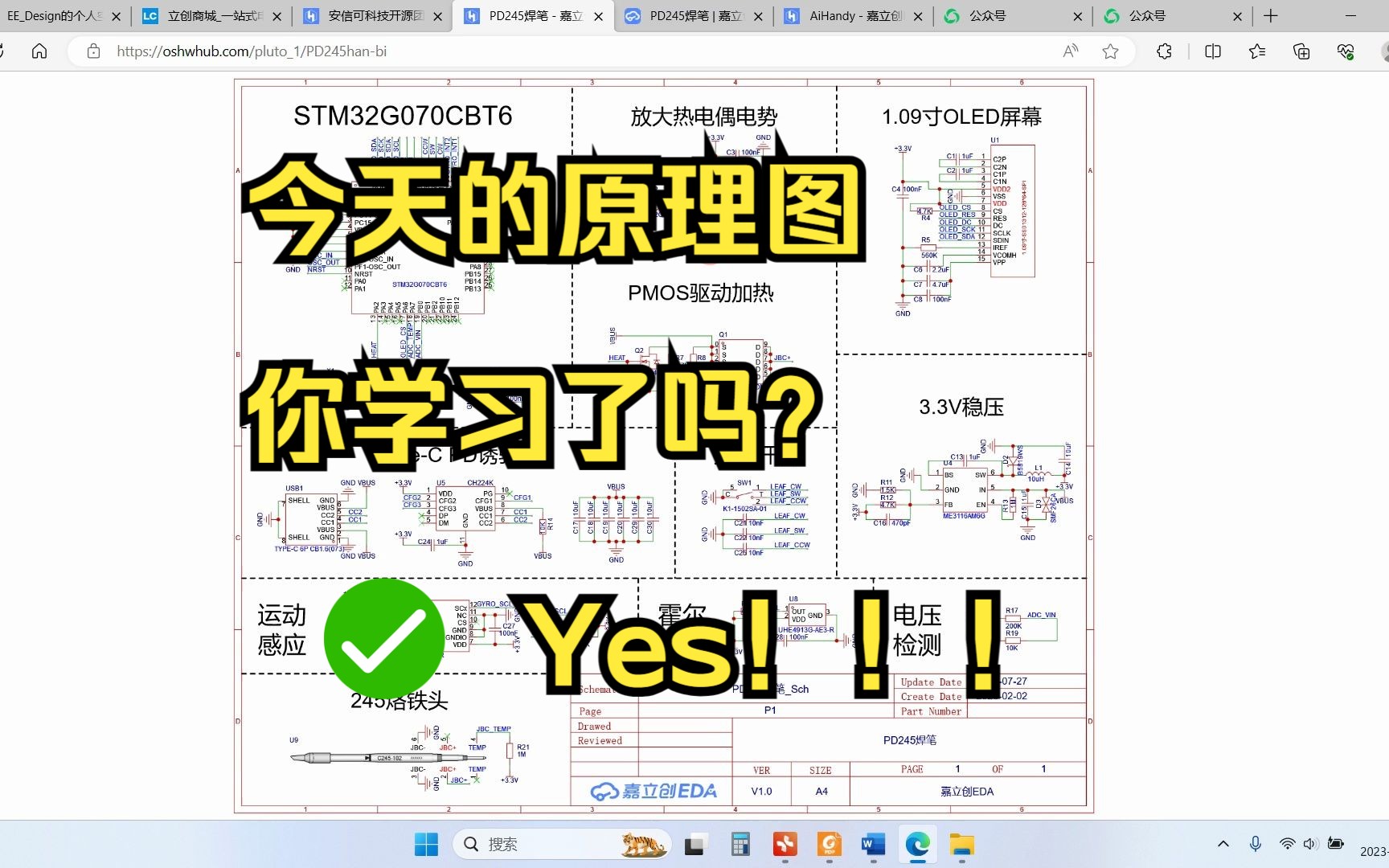Image resolution: width=1389 pixels, height=868 pixels.
Task: Minimize the browser window
Action: [1351, 16]
